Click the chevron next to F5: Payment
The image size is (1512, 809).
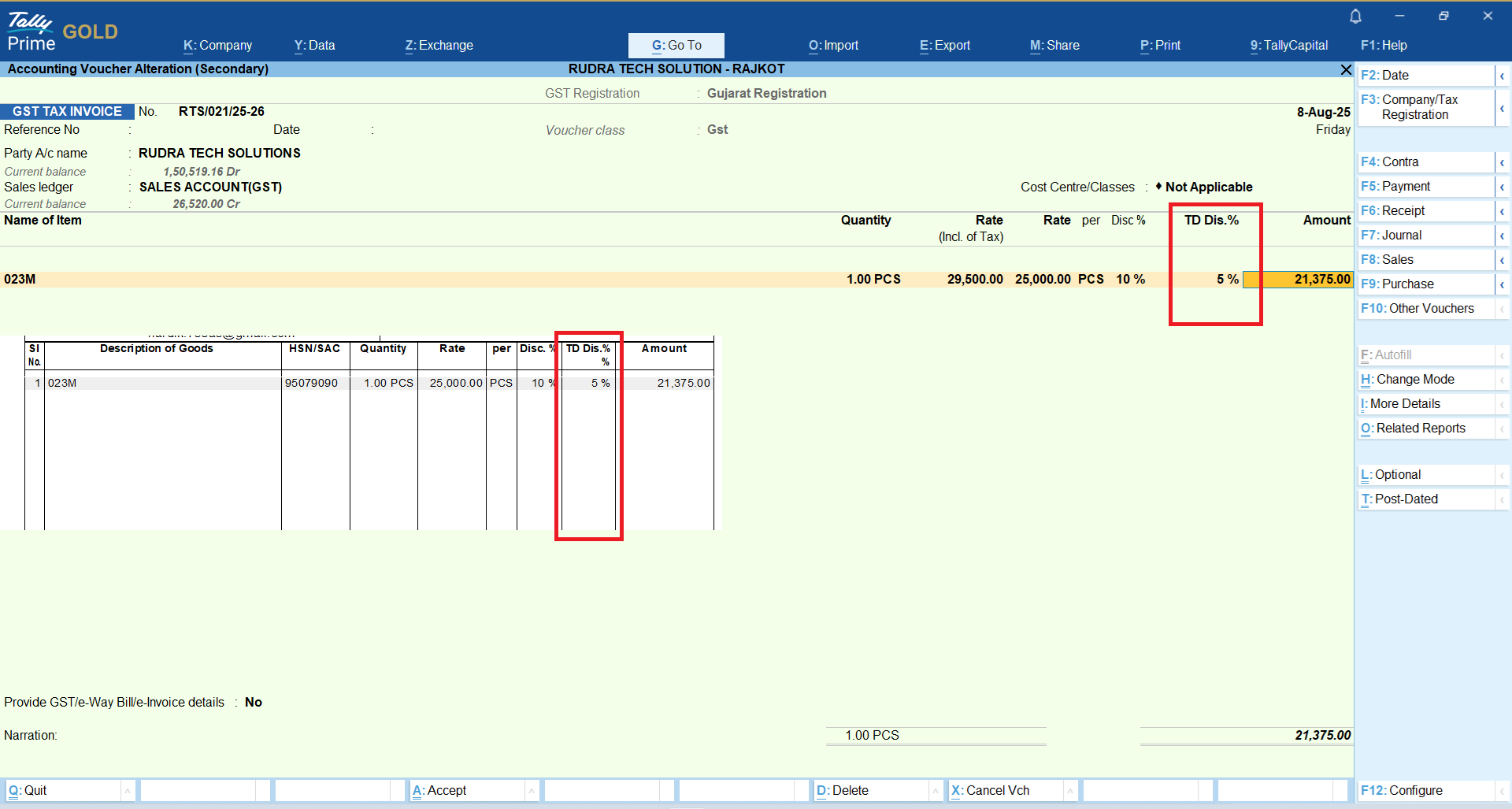(1502, 187)
